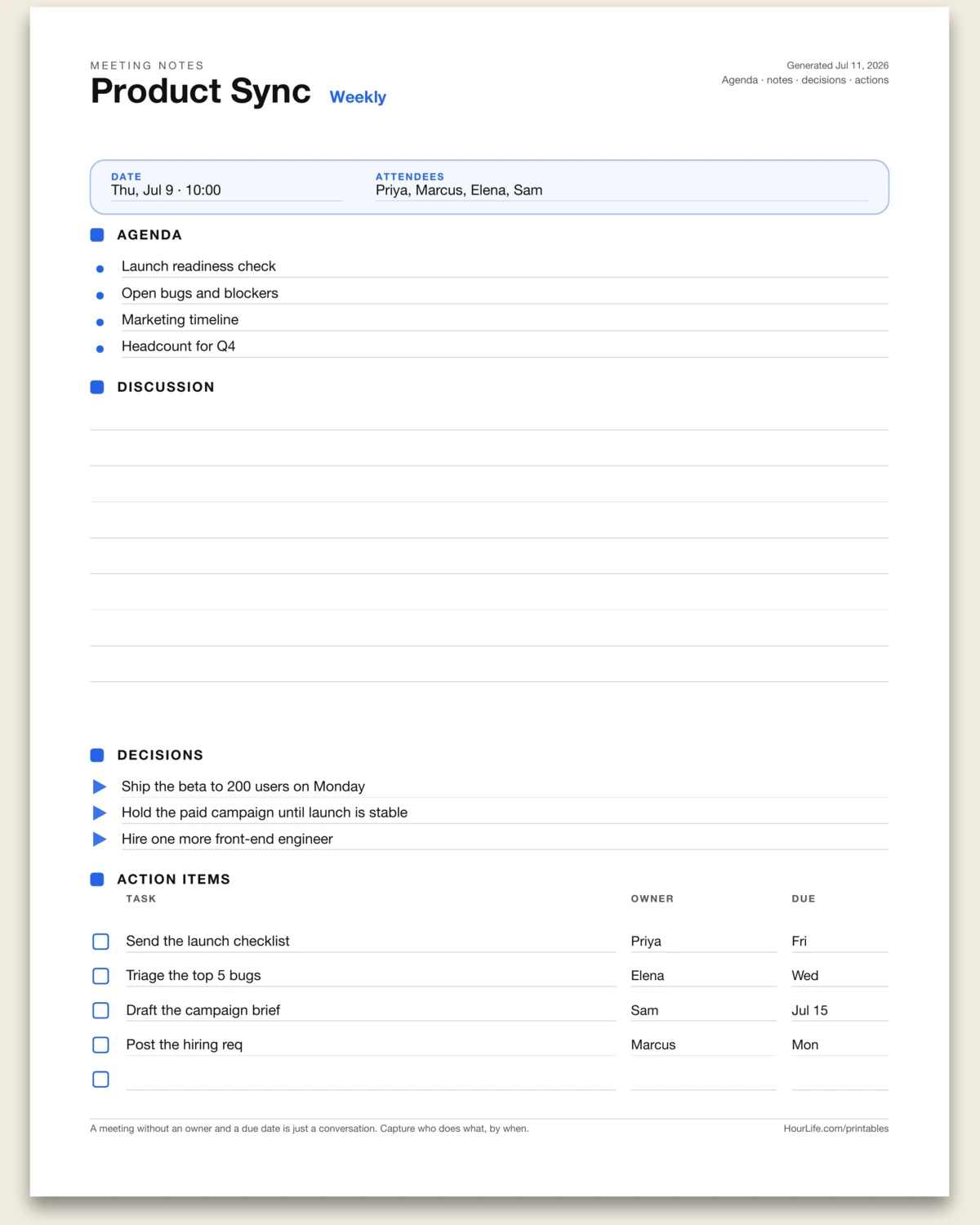This screenshot has height=1225, width=980.
Task: Click the agenda item Launch readiness check
Action: pyautogui.click(x=198, y=266)
